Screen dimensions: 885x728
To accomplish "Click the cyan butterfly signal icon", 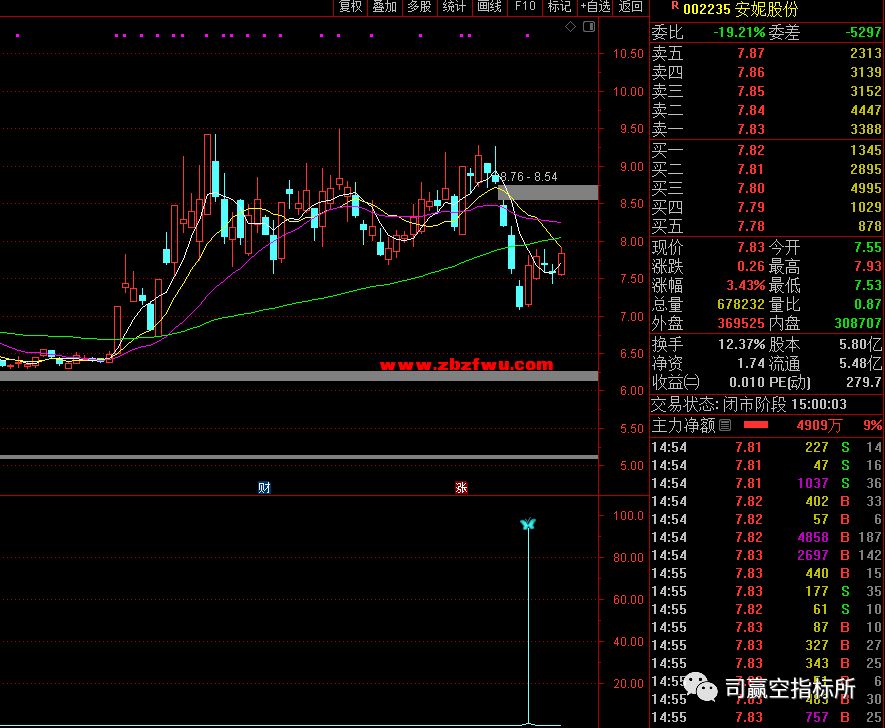I will coord(528,525).
